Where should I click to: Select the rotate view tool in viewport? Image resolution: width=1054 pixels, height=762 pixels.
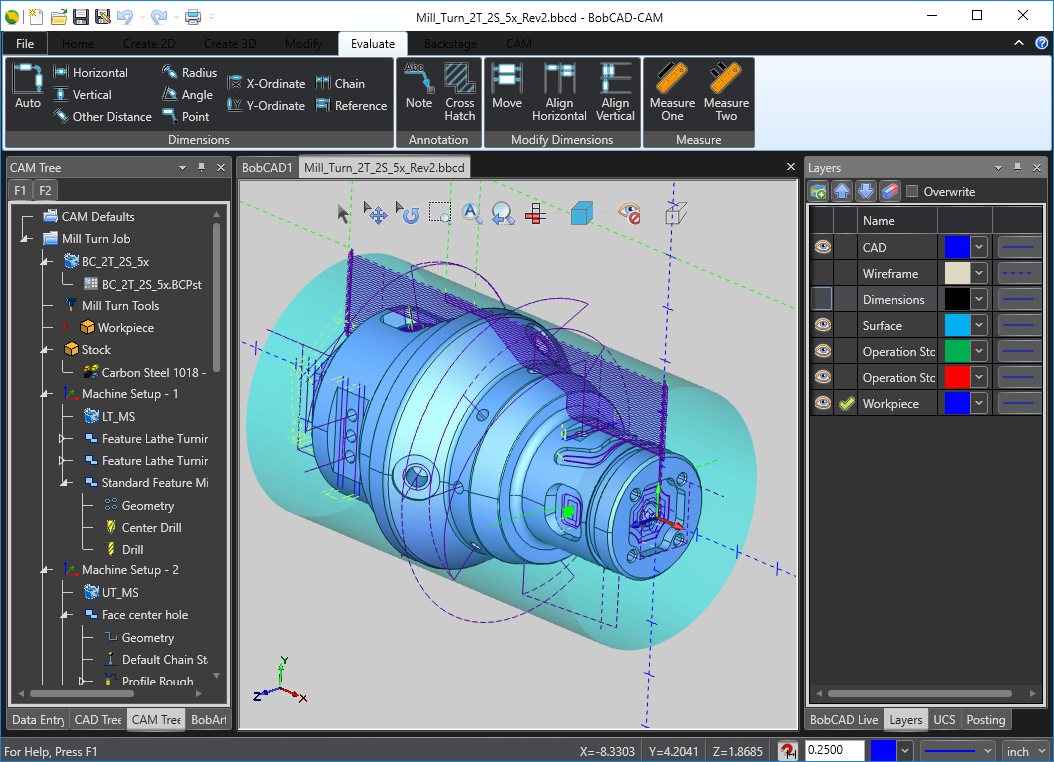(x=409, y=213)
